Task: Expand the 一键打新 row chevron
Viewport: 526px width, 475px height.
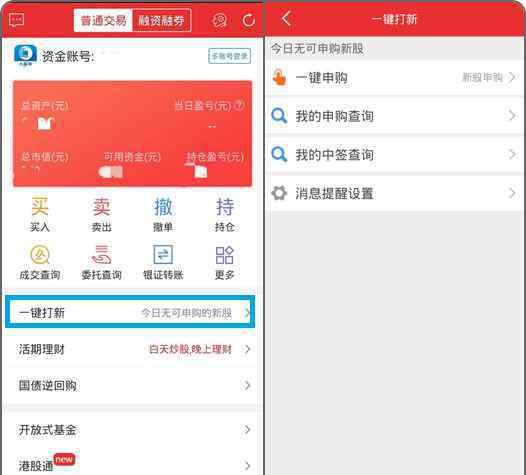Action: pos(247,313)
